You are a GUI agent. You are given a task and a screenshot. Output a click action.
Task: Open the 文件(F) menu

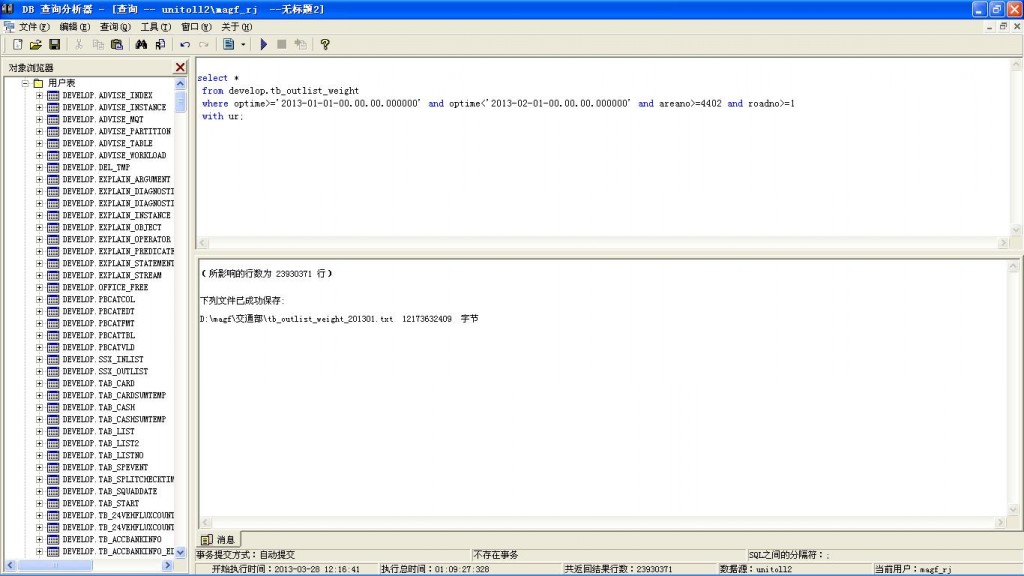click(33, 27)
